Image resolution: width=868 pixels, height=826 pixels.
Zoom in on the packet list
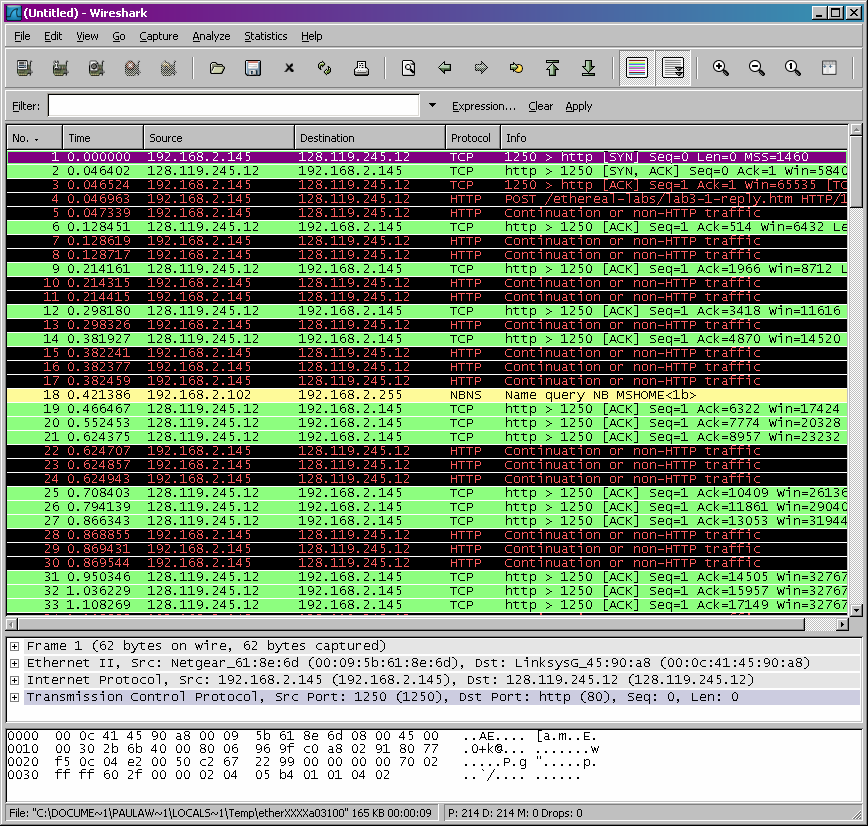[x=721, y=68]
